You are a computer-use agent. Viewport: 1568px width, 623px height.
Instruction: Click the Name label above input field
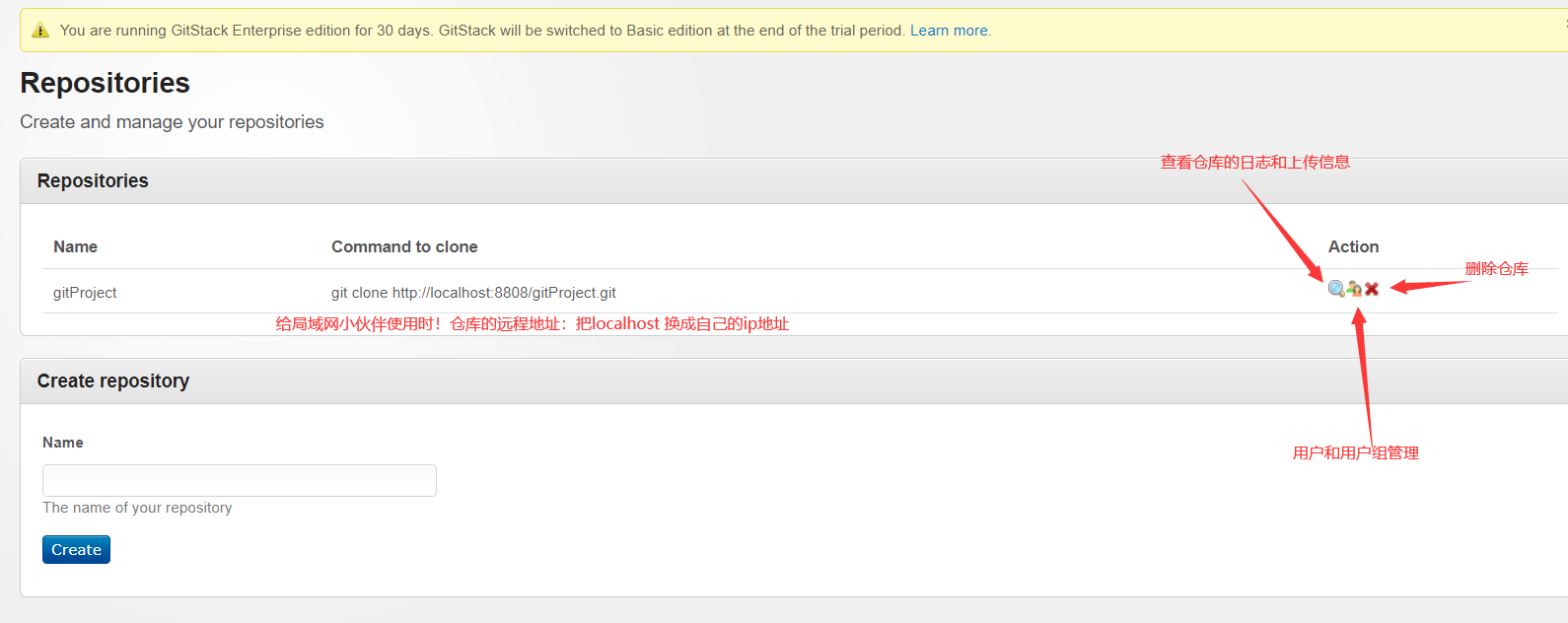[63, 443]
